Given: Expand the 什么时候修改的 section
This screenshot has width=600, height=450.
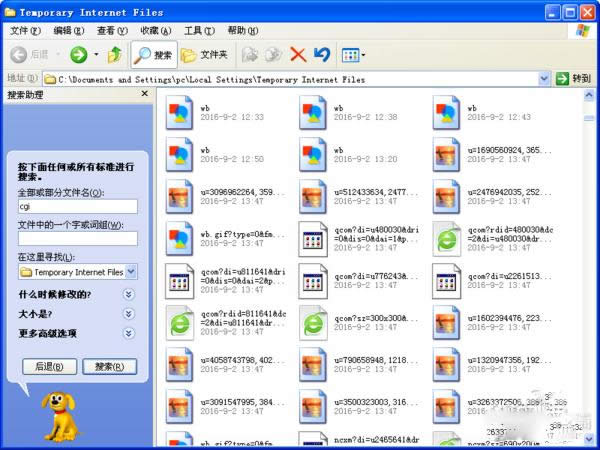Looking at the screenshot, I should (x=128, y=294).
